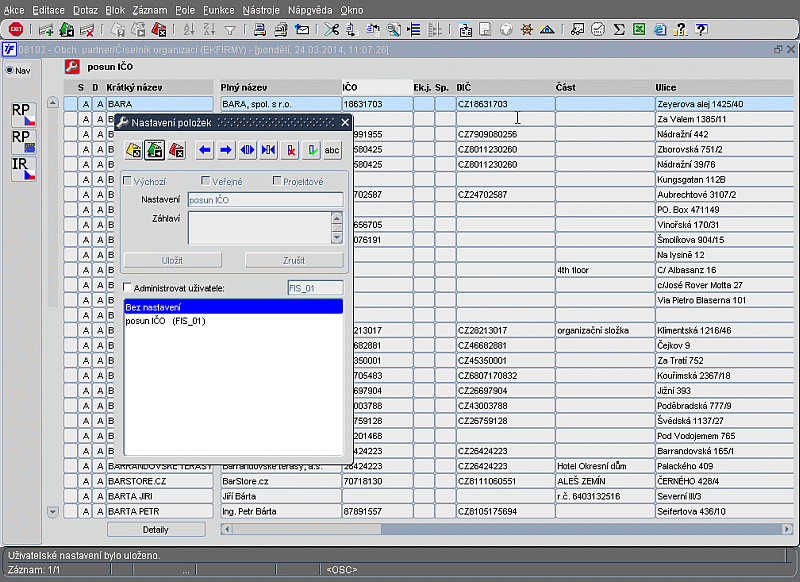Click the IR Czech flag sidebar icon
The width and height of the screenshot is (800, 582).
point(23,168)
